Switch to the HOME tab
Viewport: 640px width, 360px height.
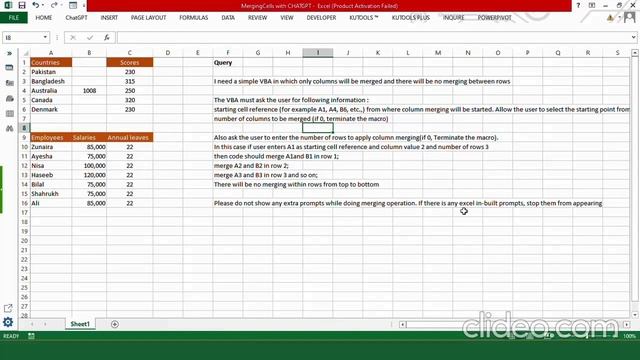(44, 18)
